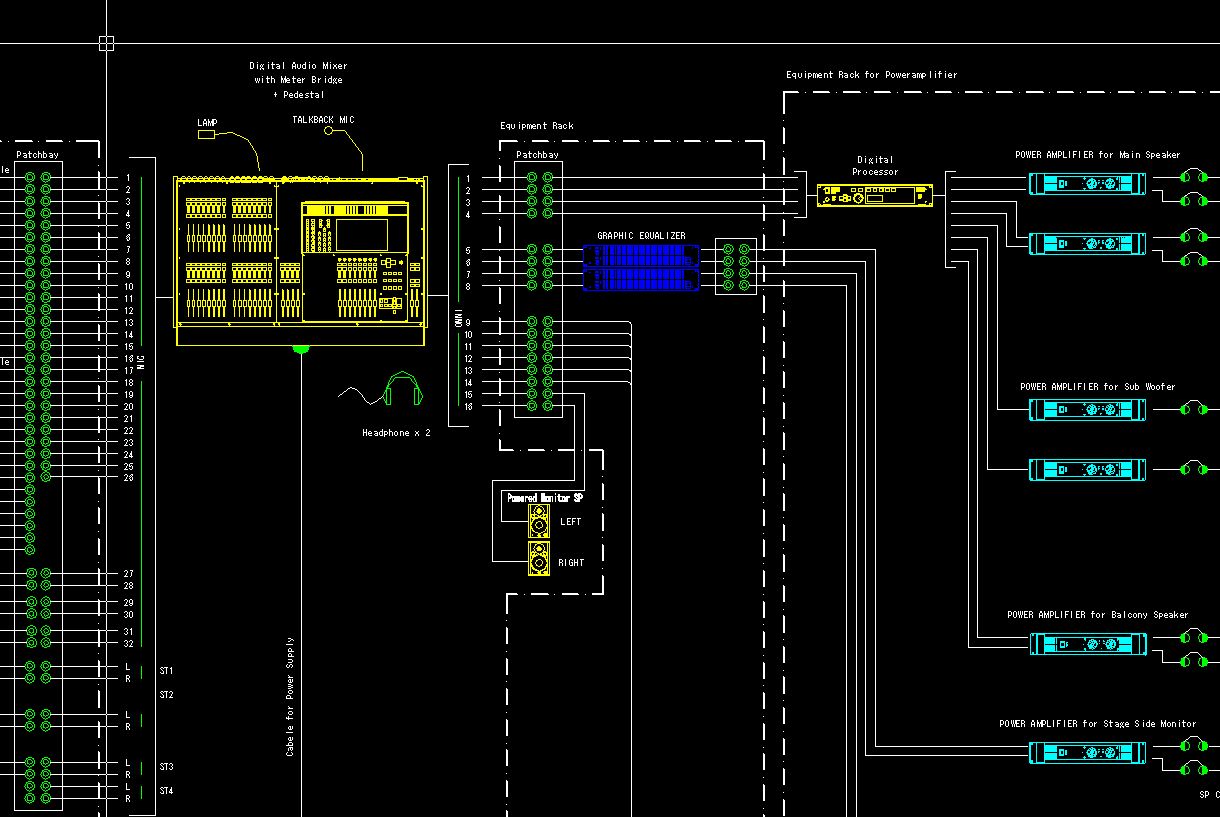This screenshot has height=817, width=1220.
Task: Click the "LAMP" text label
Action: (x=207, y=122)
